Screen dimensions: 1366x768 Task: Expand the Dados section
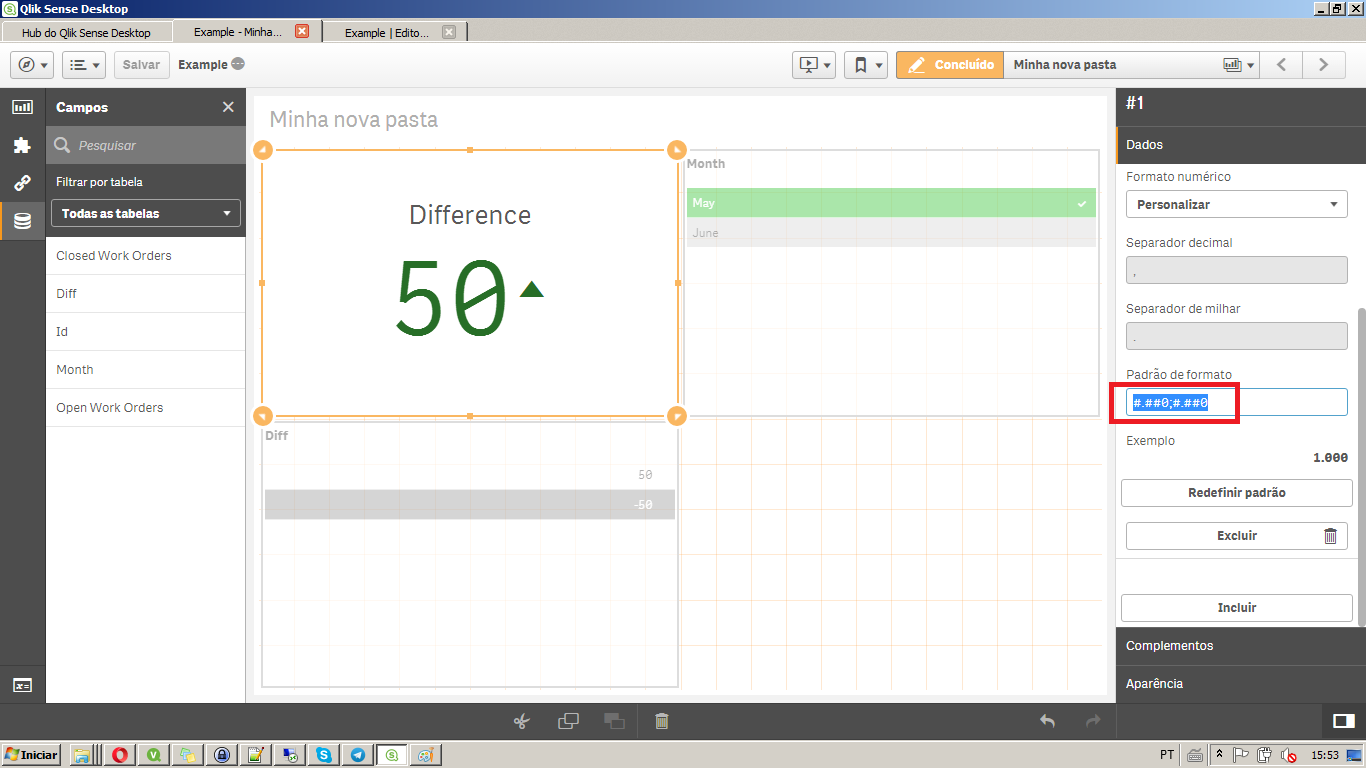click(1241, 145)
